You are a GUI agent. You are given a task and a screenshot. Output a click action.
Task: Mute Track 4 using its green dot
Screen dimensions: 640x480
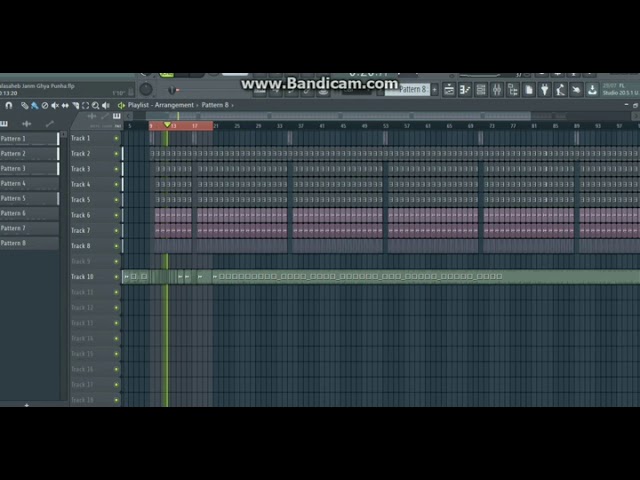click(x=116, y=184)
